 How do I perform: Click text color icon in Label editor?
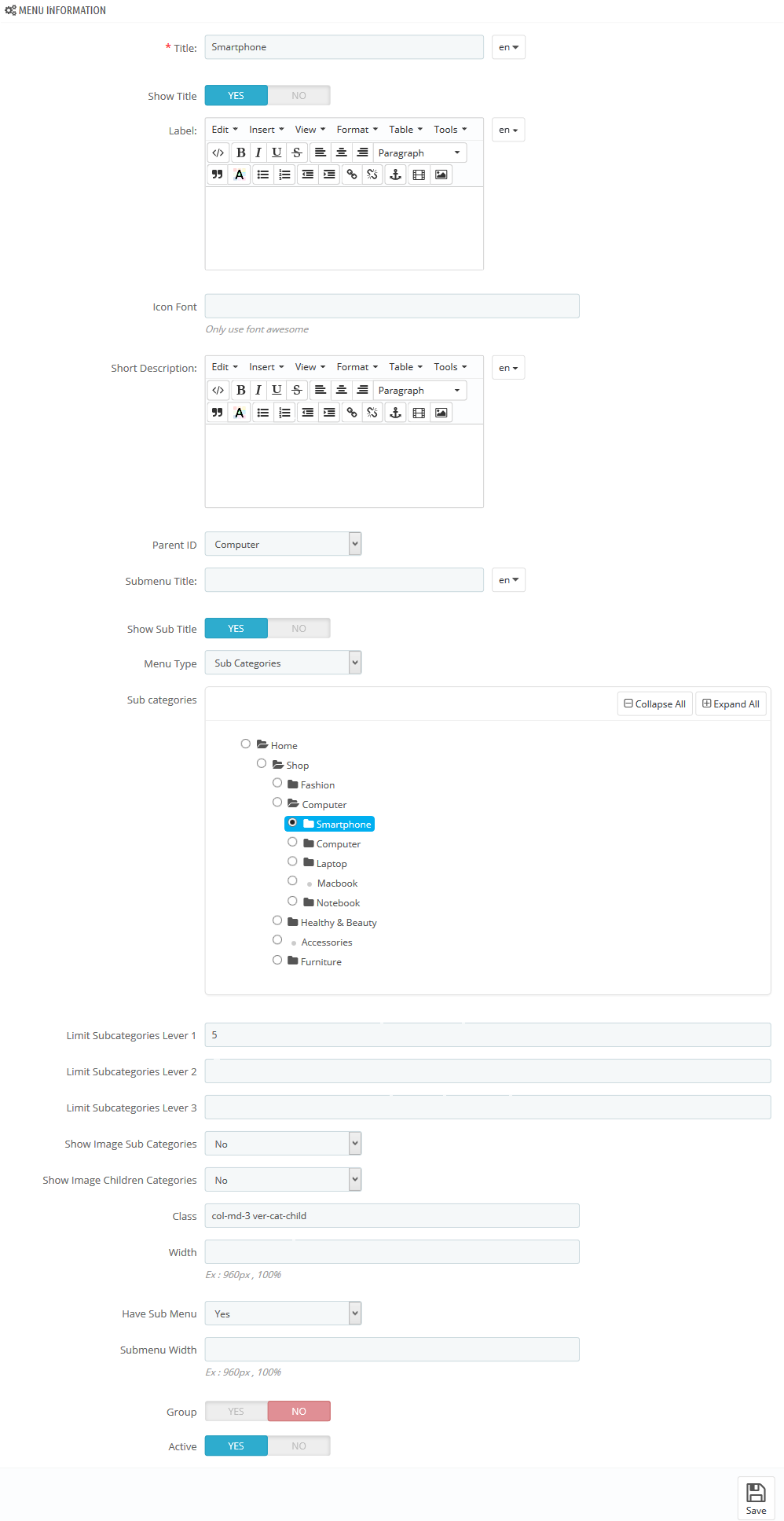click(240, 175)
